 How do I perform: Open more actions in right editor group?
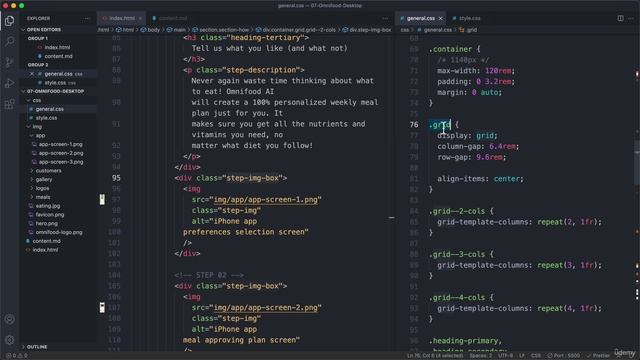(631, 18)
